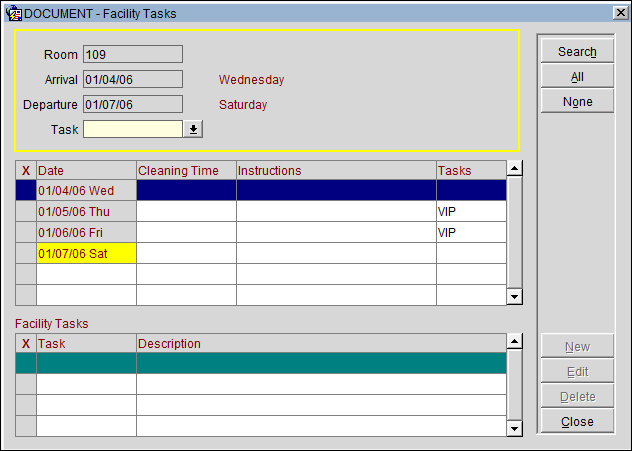This screenshot has height=451, width=632.
Task: Select the 01/05/06 Thu date row
Action: pyautogui.click(x=86, y=211)
